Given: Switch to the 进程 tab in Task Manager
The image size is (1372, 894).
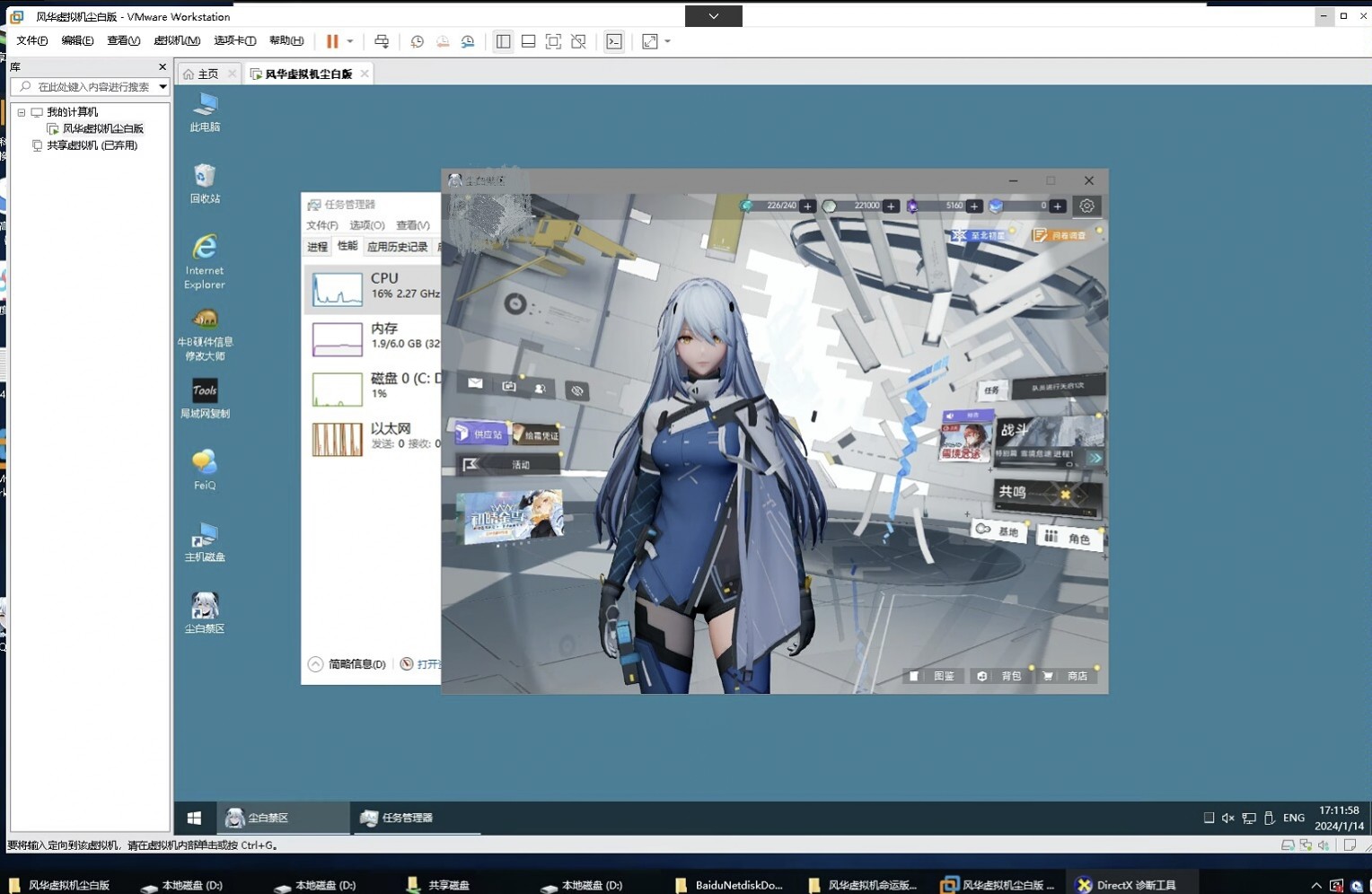Looking at the screenshot, I should point(318,247).
